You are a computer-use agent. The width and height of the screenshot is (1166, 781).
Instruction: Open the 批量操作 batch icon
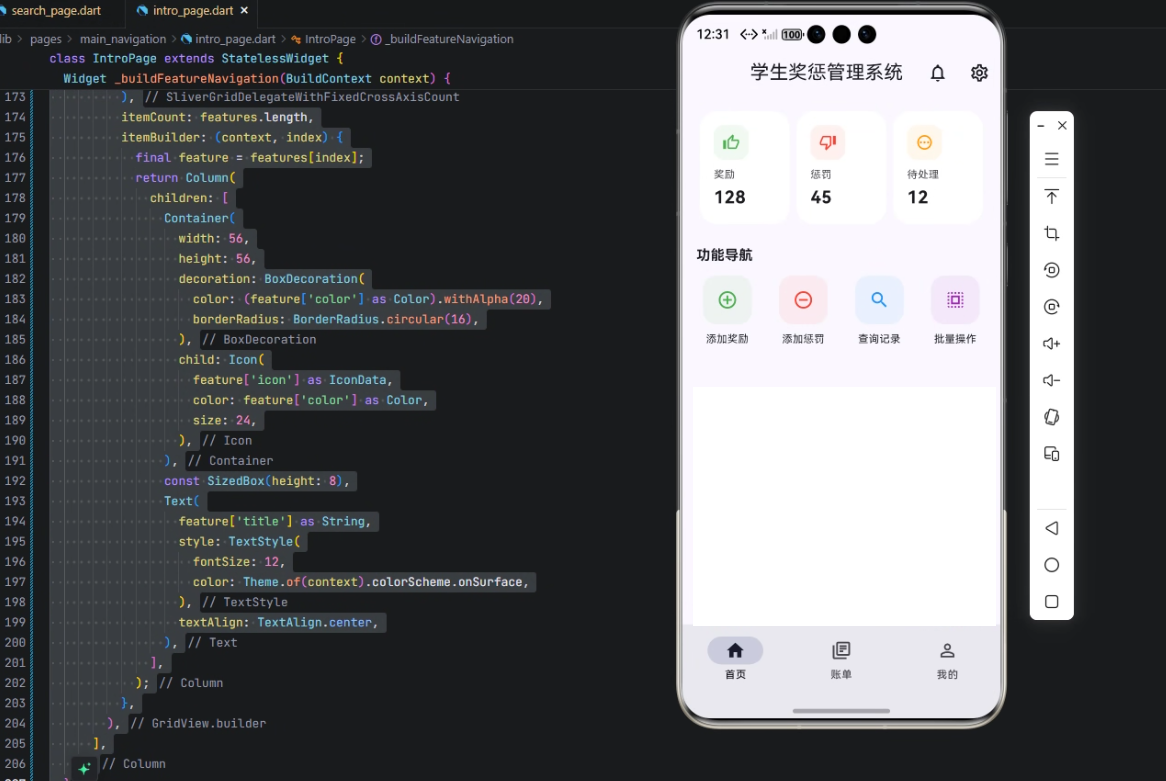pos(955,300)
